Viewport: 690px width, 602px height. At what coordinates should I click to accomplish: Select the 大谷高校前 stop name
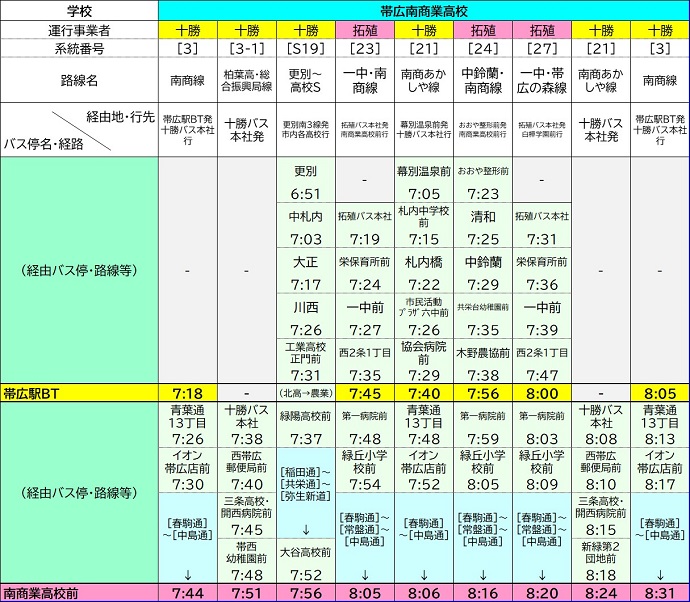(x=305, y=552)
